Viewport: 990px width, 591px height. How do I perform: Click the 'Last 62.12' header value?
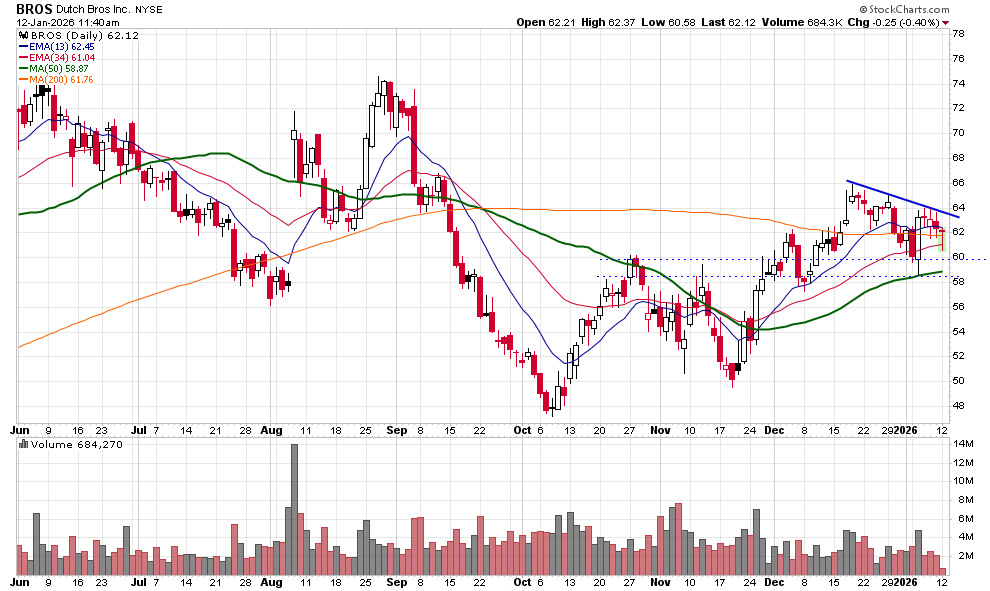coord(728,22)
